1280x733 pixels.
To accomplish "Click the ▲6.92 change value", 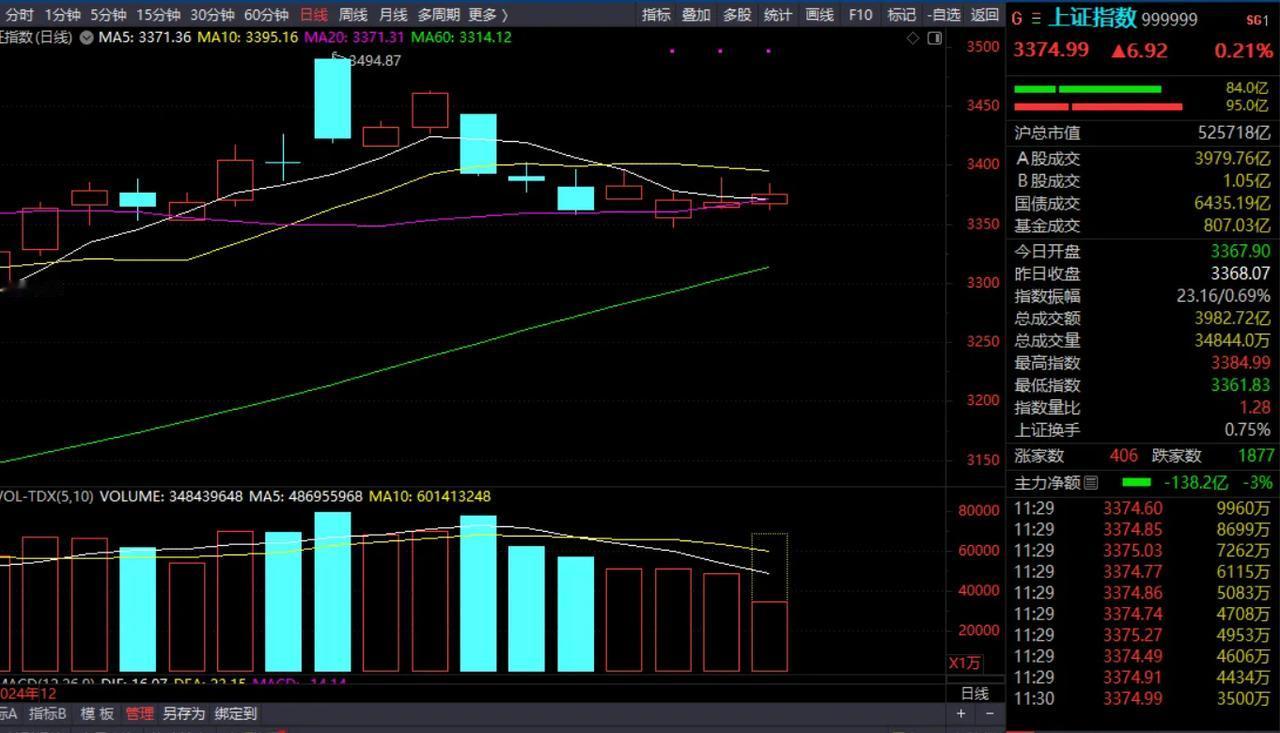I will (1138, 50).
